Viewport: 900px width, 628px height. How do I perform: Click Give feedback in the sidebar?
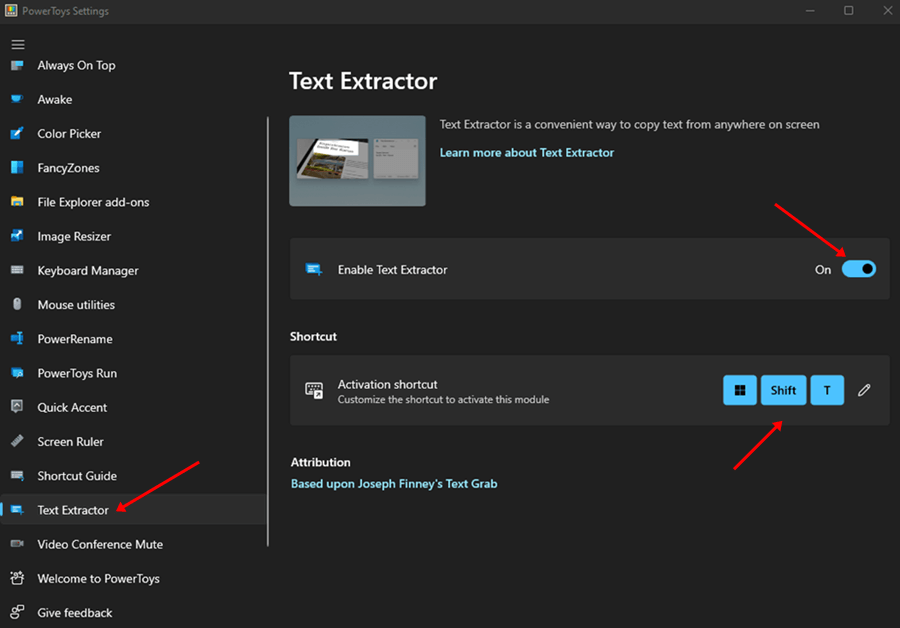(x=75, y=613)
